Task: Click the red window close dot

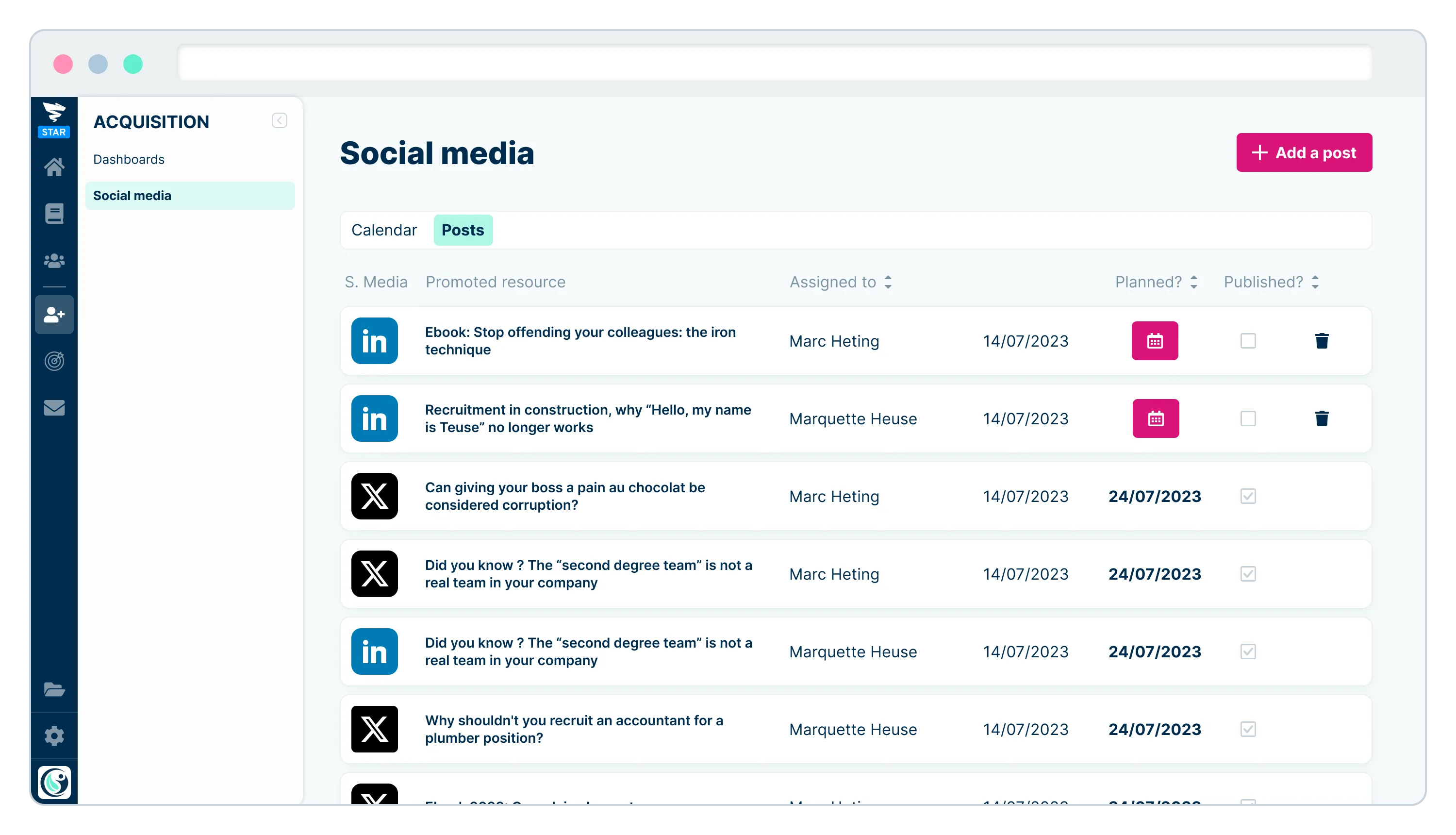Action: 63,64
